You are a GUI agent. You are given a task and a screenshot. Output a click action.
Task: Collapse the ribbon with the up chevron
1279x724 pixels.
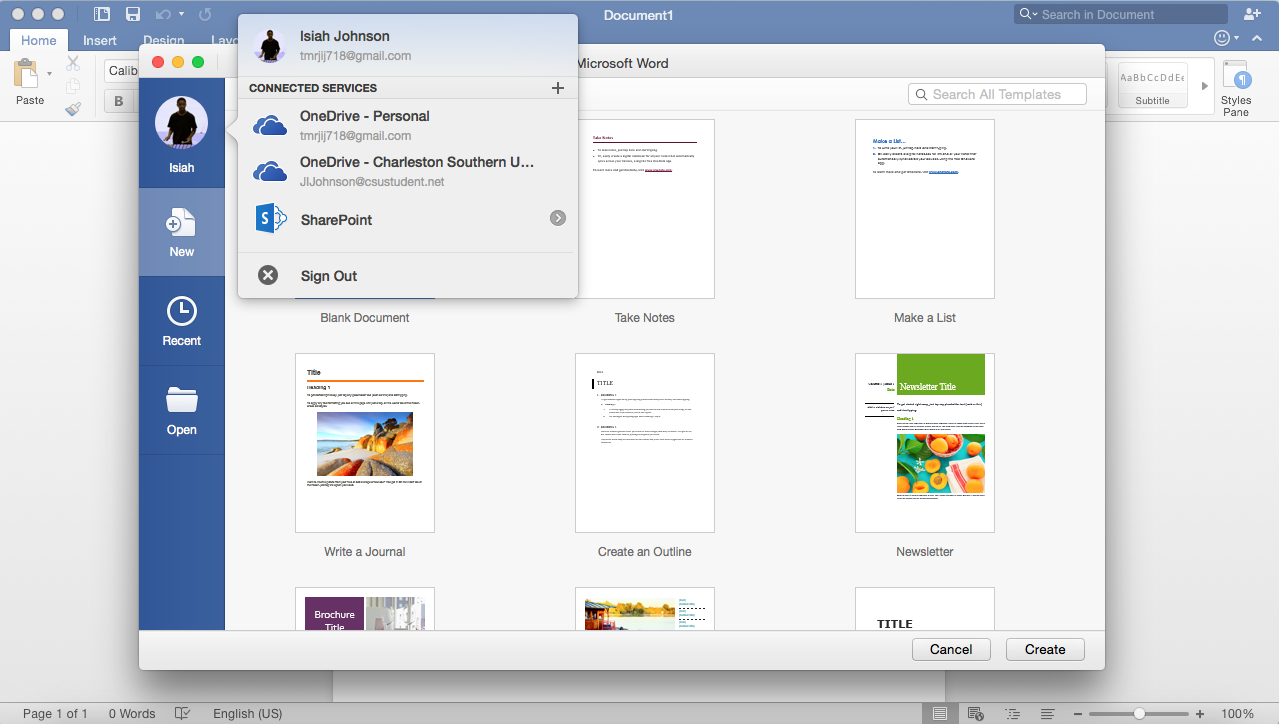pyautogui.click(x=1256, y=38)
